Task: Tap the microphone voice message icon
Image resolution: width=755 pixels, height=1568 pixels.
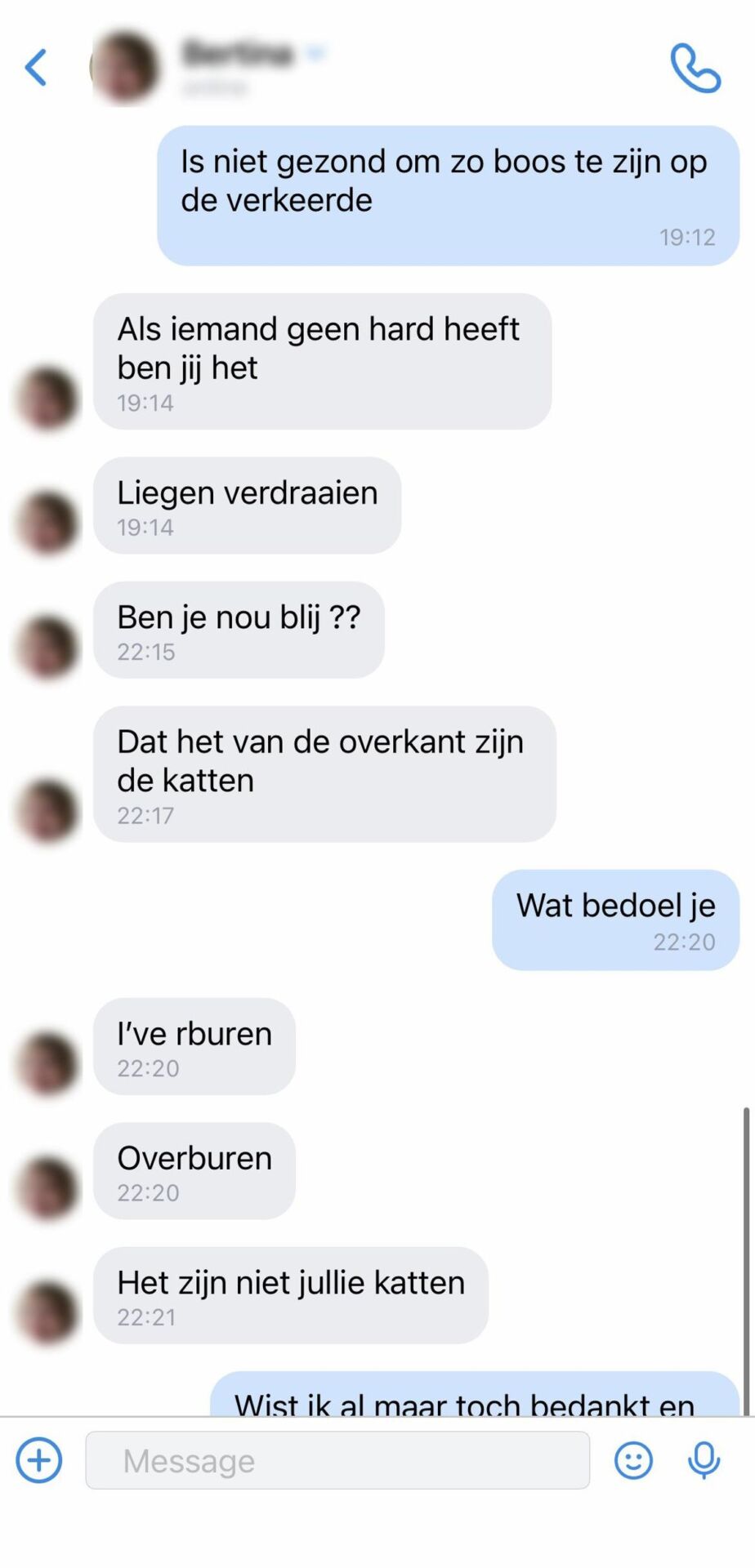Action: 704,1460
